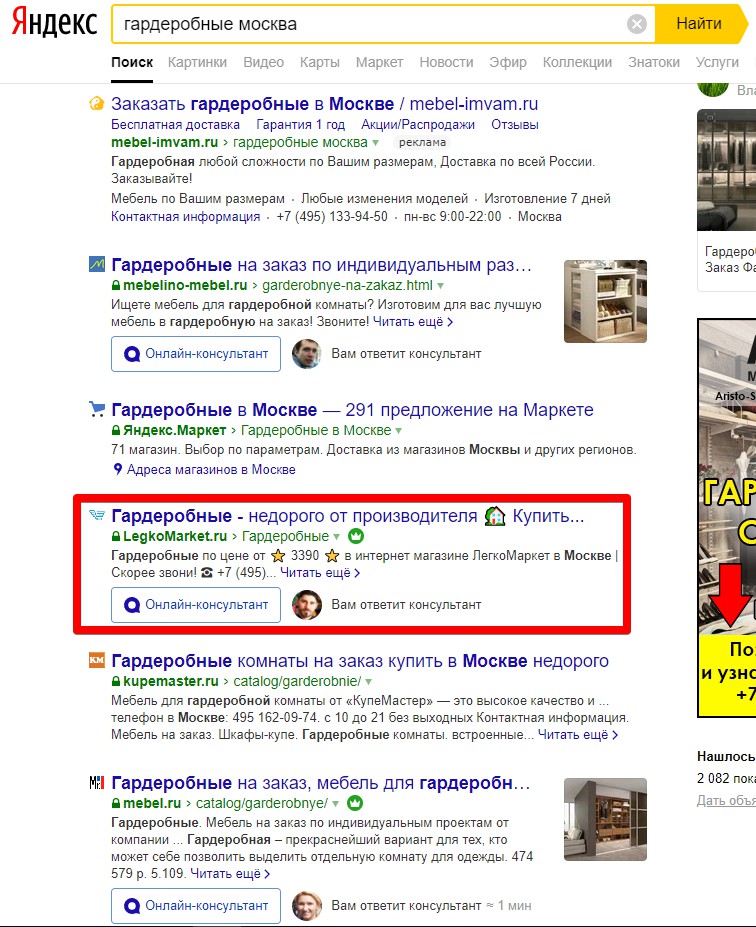
Task: Click the Найти search button
Action: tap(699, 24)
